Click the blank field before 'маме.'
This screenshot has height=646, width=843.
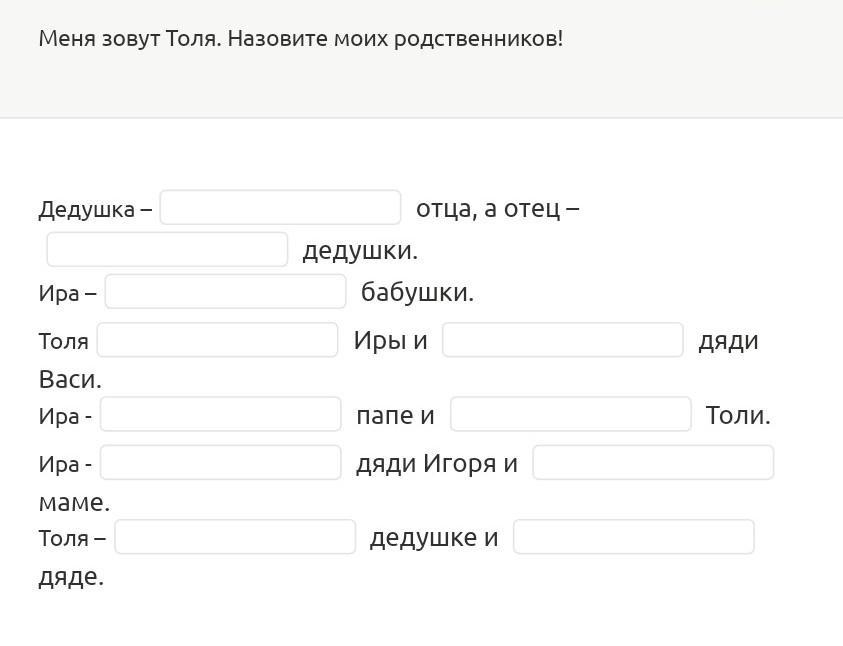click(x=653, y=463)
